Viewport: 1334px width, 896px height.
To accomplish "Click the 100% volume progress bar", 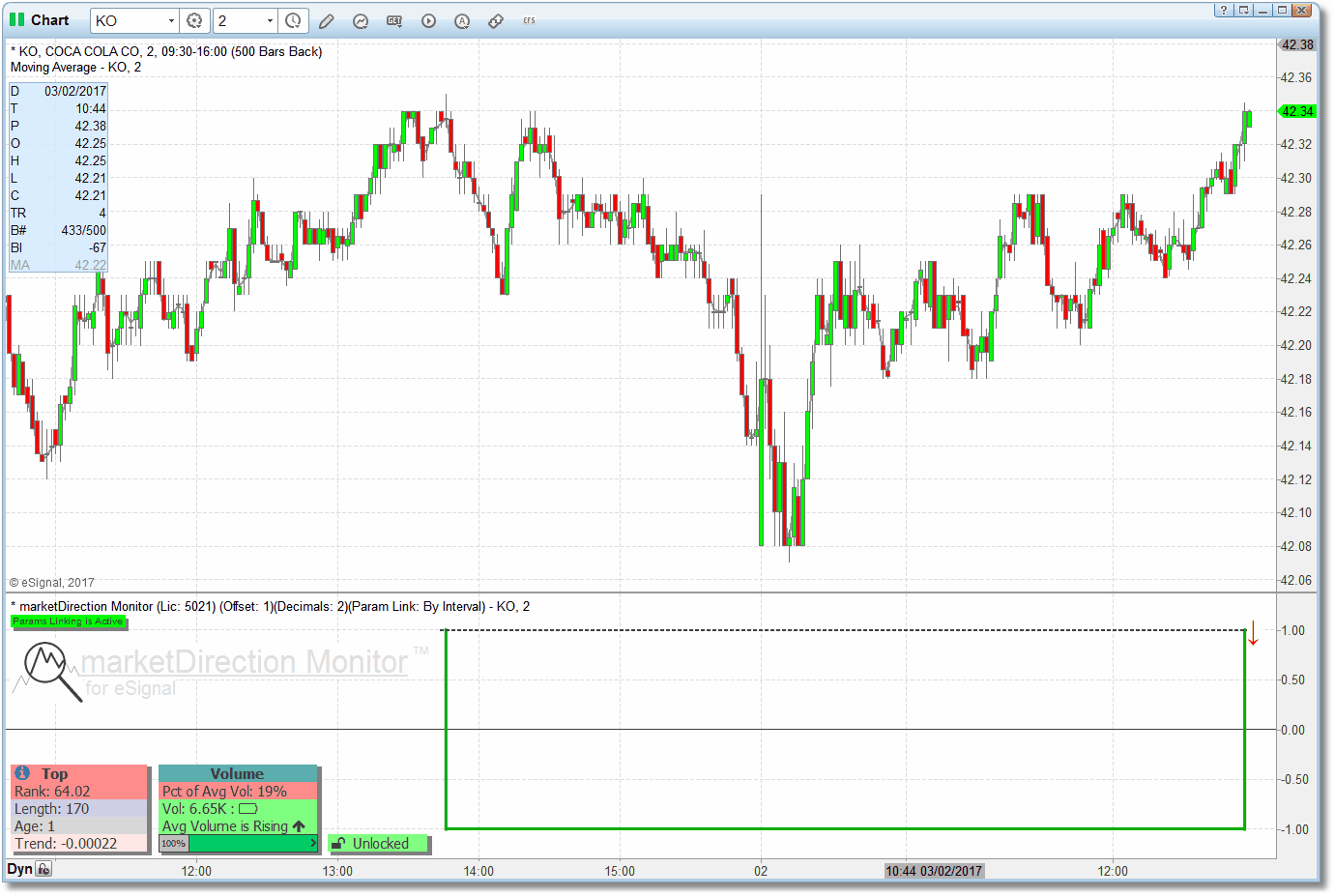I will tap(239, 844).
